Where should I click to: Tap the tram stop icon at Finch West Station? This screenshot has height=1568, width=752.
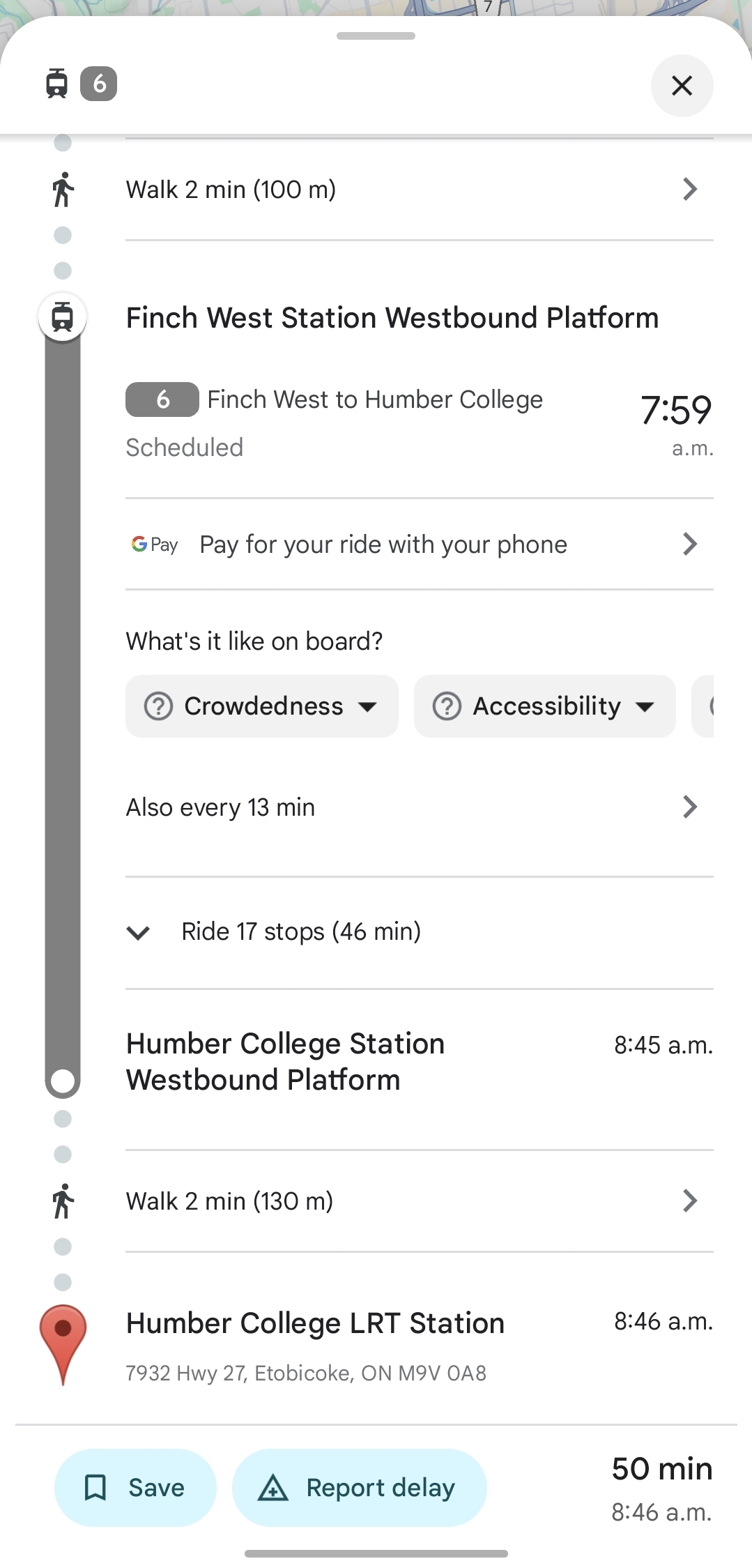63,317
